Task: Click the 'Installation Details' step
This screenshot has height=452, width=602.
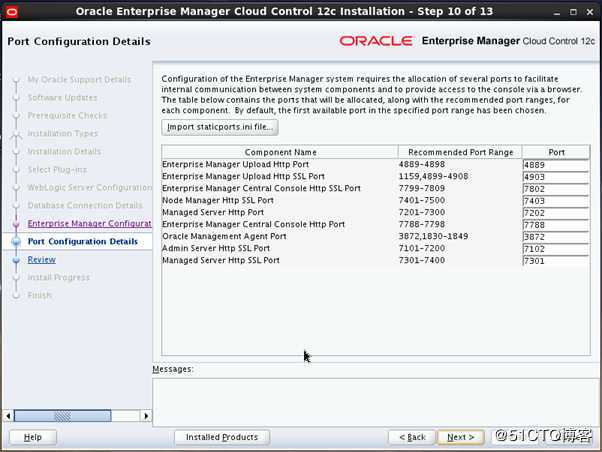Action: tap(64, 151)
